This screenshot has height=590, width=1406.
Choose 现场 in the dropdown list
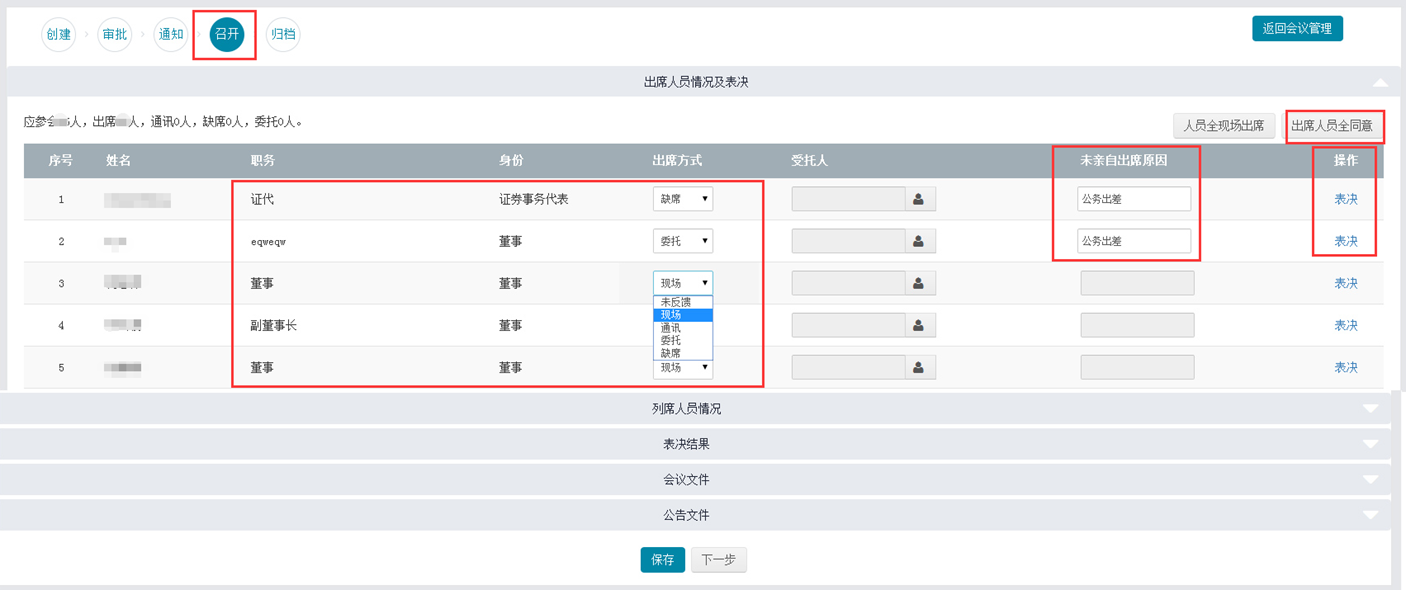[x=683, y=315]
